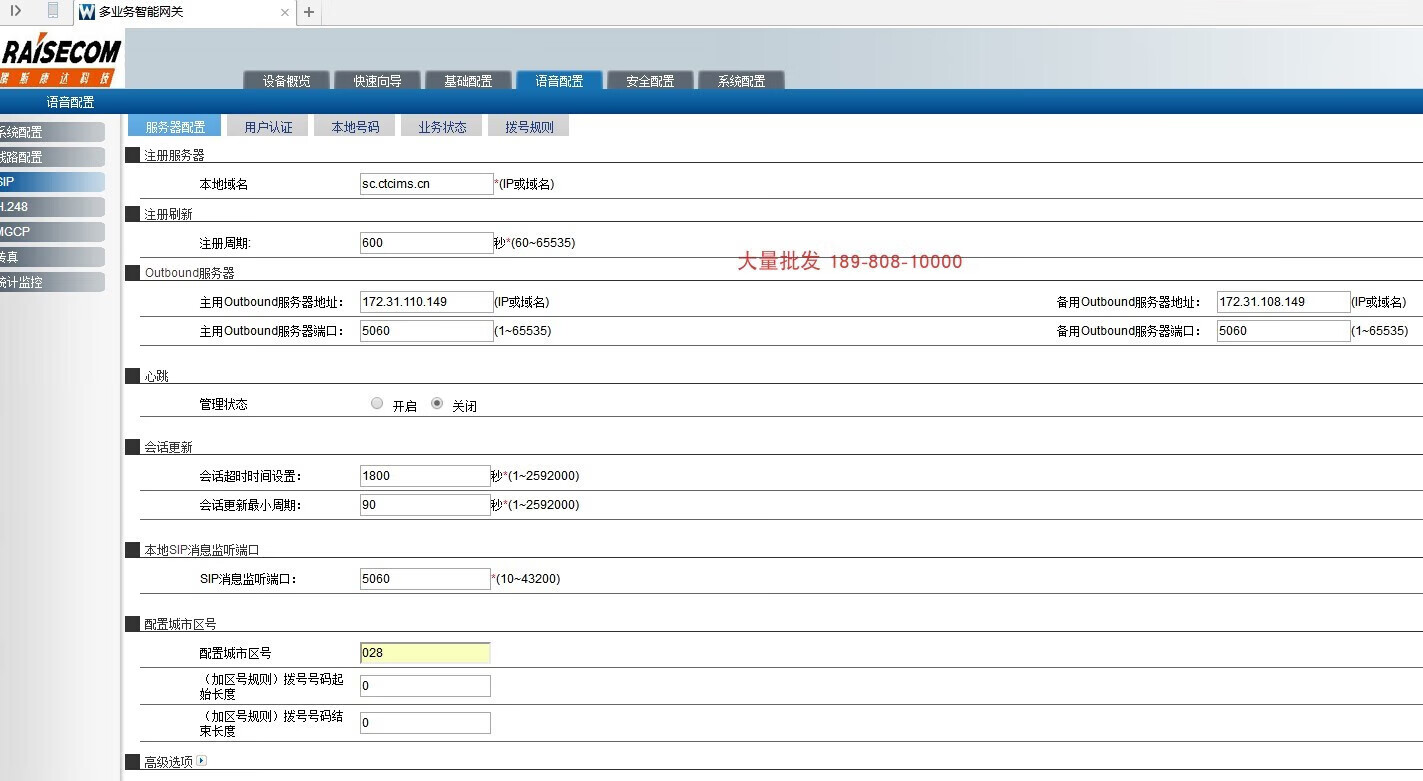The image size is (1423, 781).
Task: Click the 配置城市区号 input field
Action: click(426, 653)
